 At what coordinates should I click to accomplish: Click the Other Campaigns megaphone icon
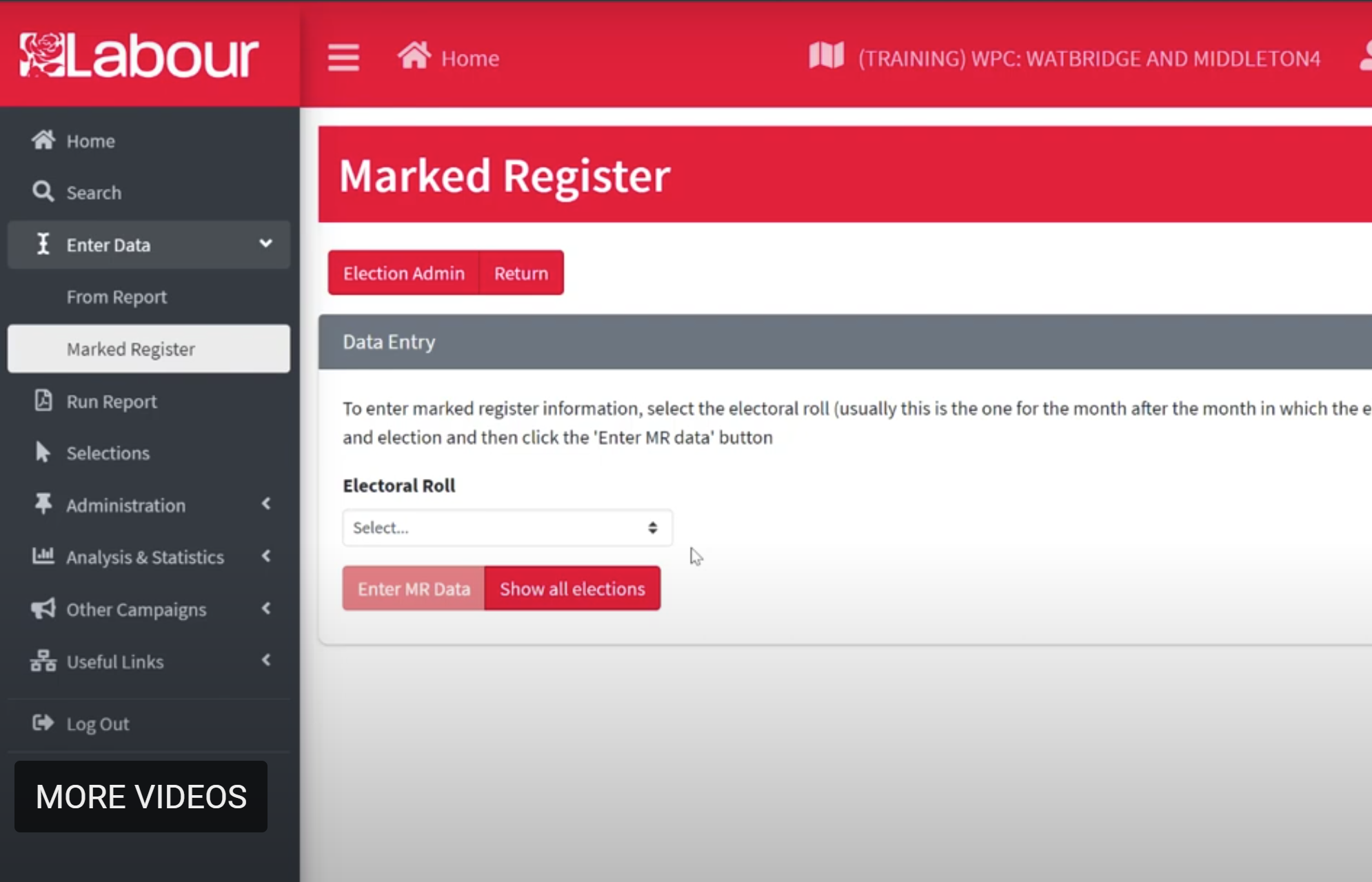tap(43, 608)
